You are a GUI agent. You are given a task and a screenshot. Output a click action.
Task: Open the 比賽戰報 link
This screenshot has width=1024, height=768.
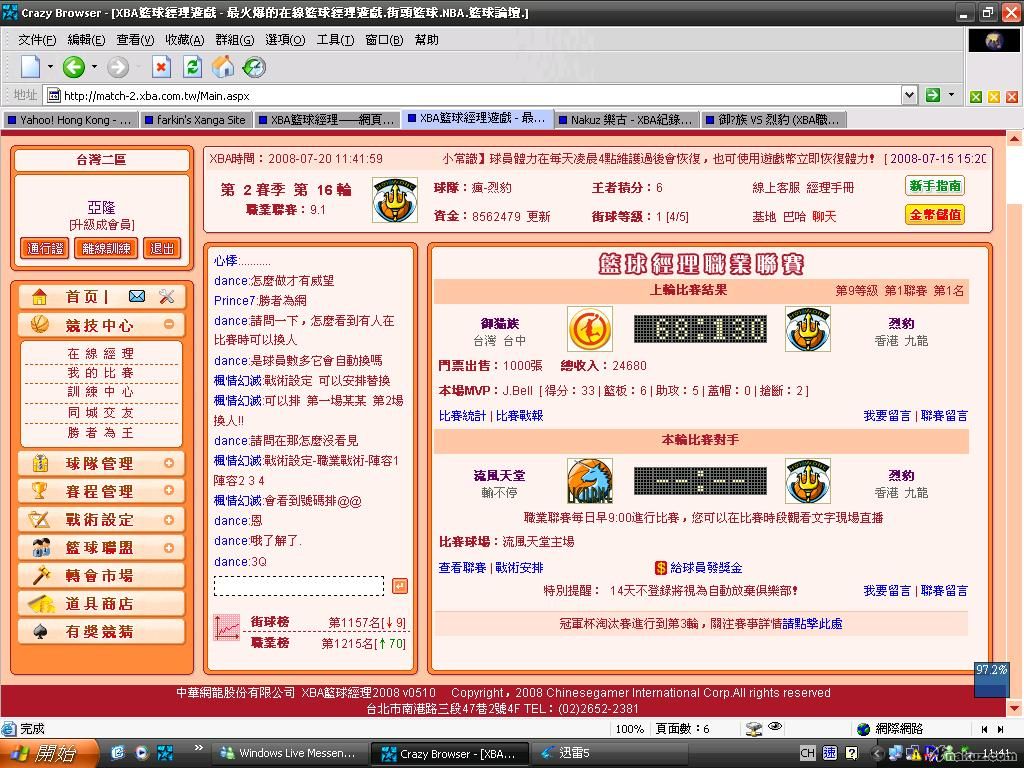(x=519, y=415)
